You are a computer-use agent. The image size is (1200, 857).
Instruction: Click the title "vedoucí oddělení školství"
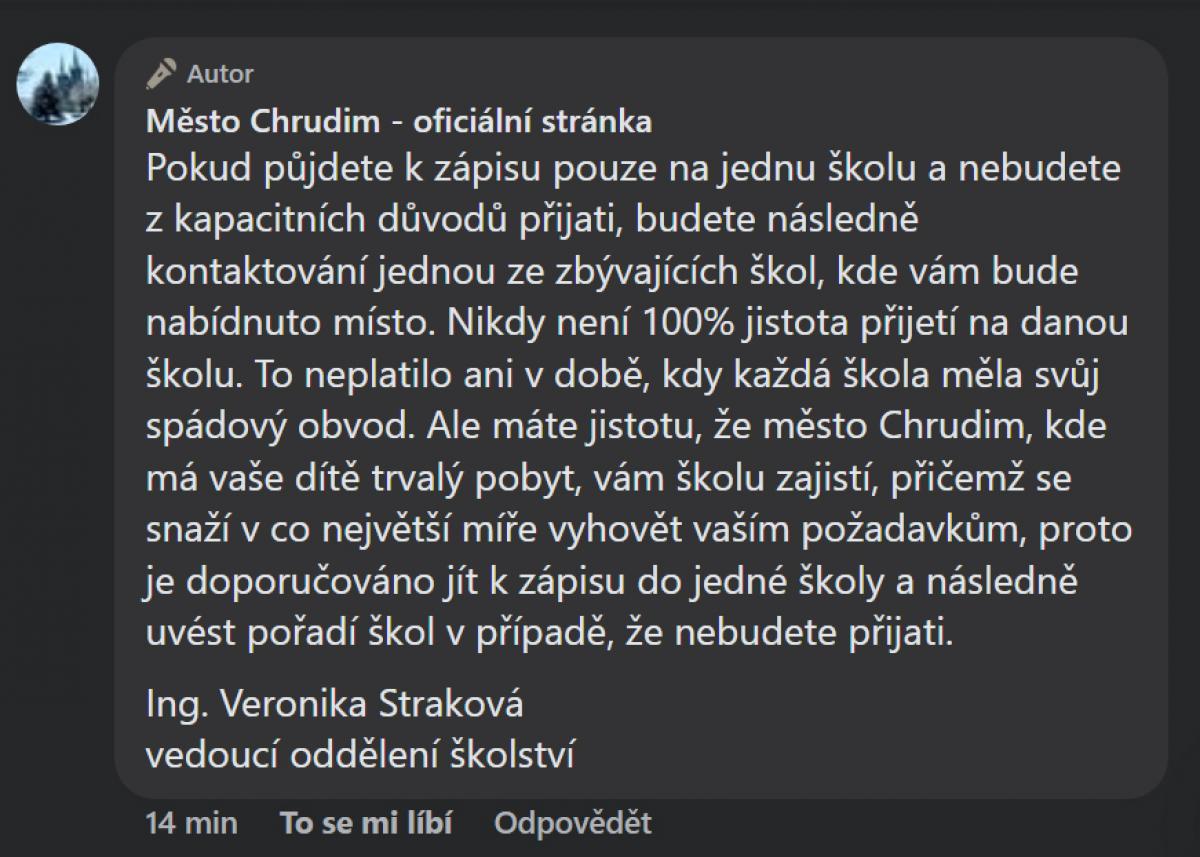360,754
